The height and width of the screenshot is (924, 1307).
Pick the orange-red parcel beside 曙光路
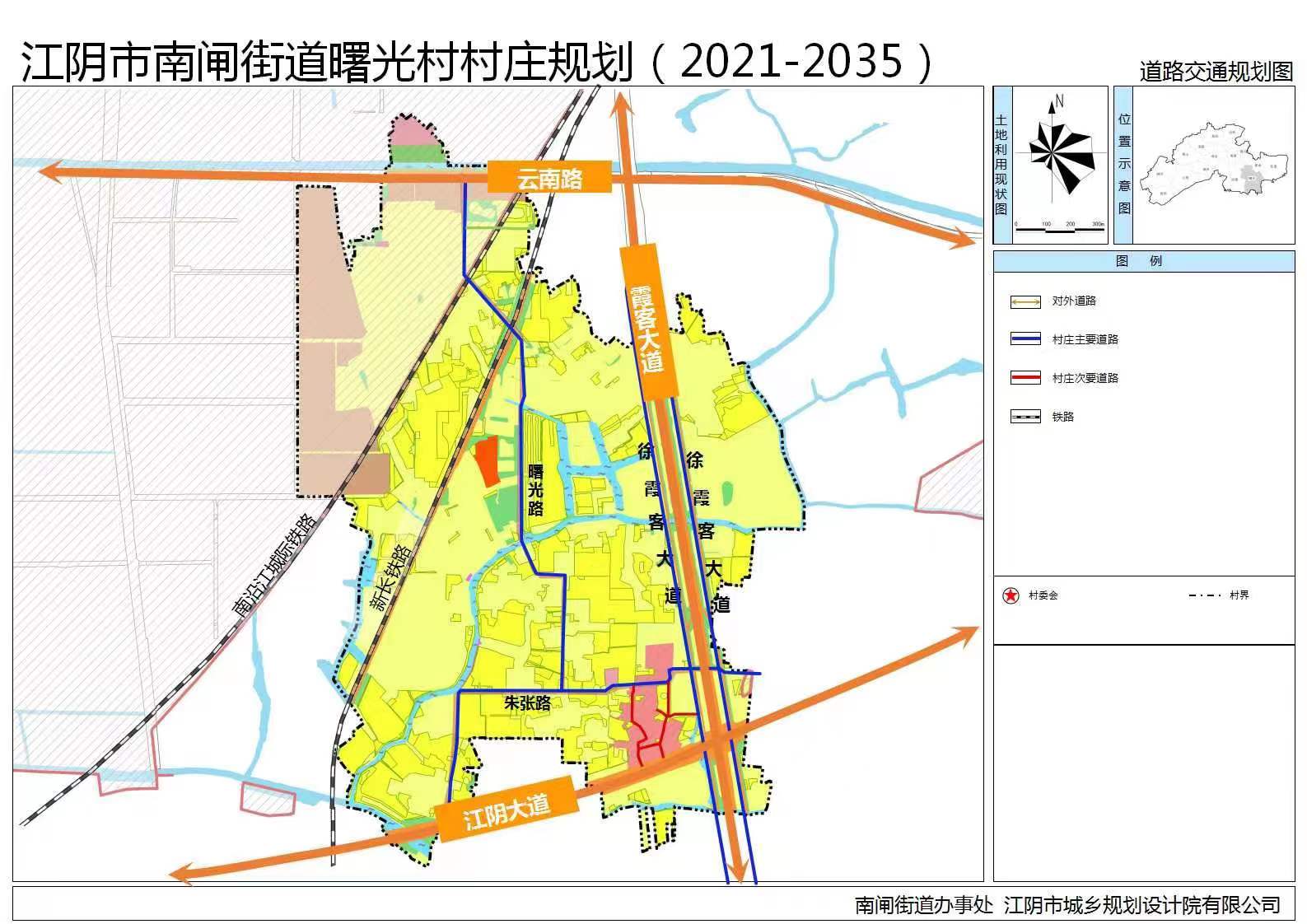click(x=487, y=461)
